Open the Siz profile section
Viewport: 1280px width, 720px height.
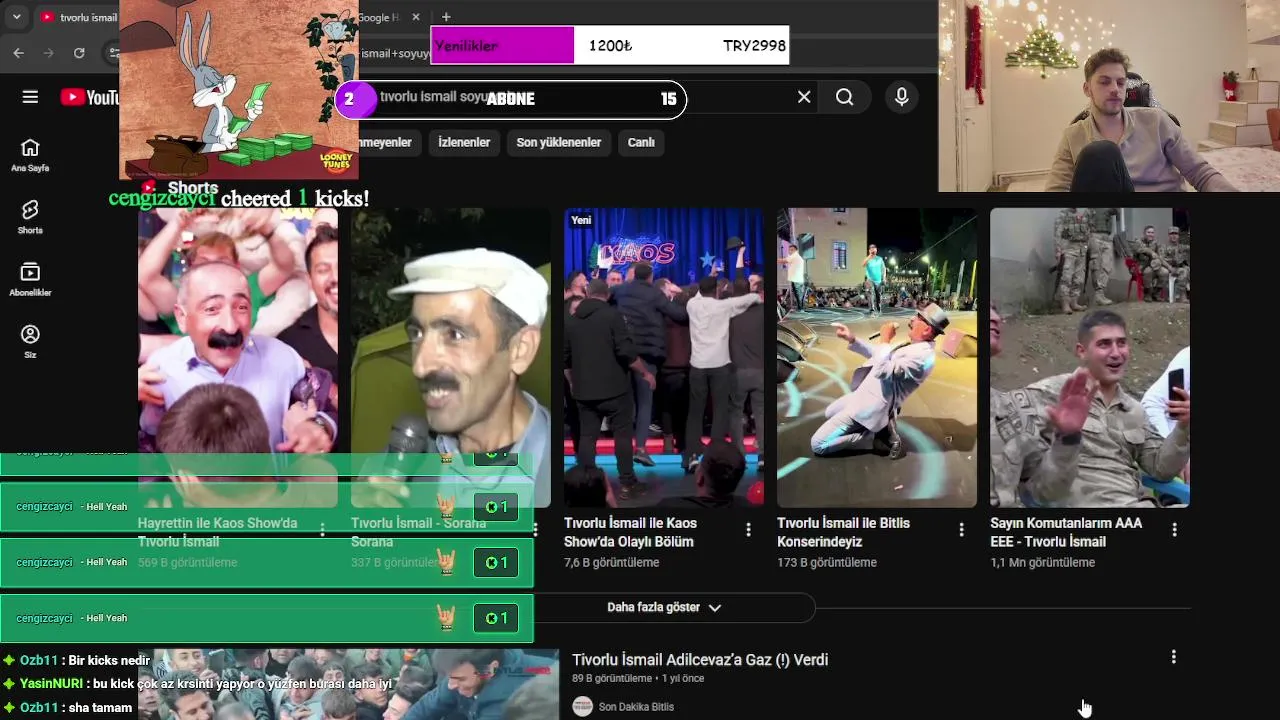[30, 341]
